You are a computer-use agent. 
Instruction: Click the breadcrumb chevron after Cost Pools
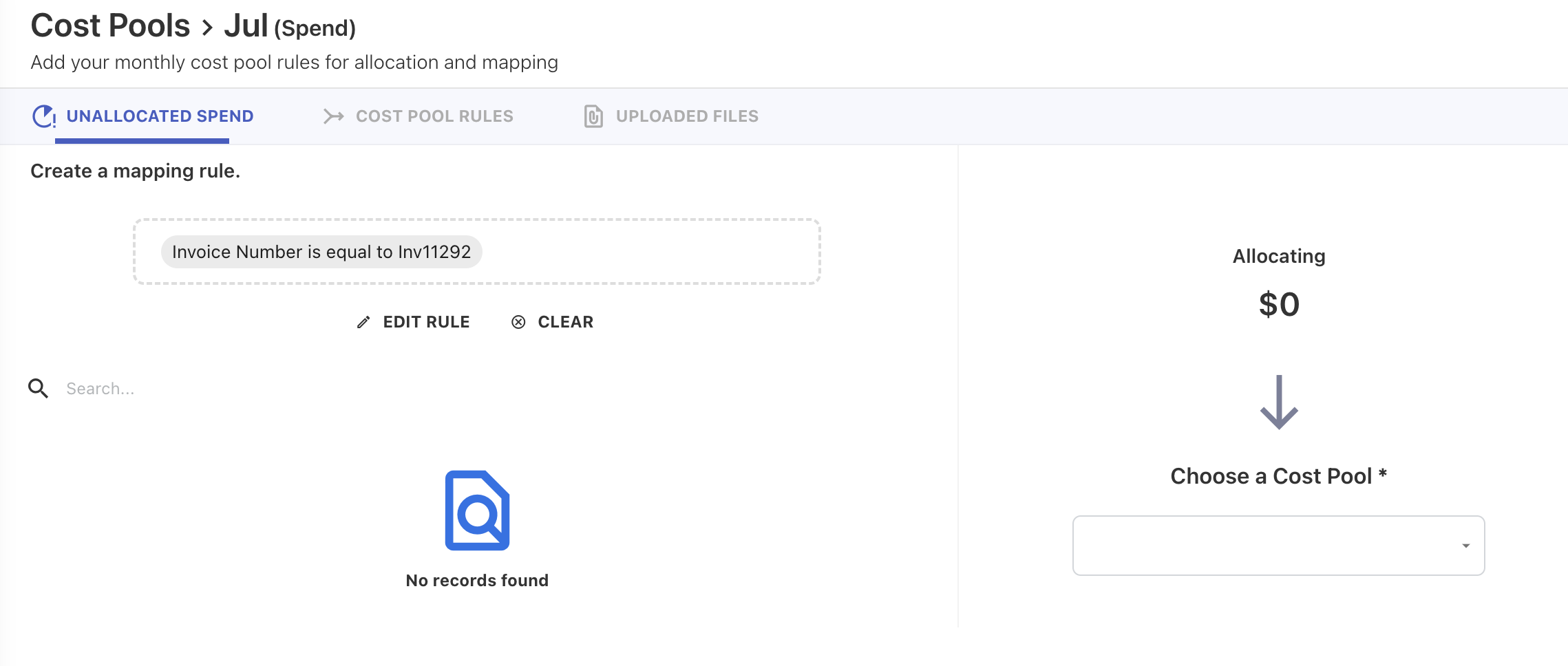207,28
